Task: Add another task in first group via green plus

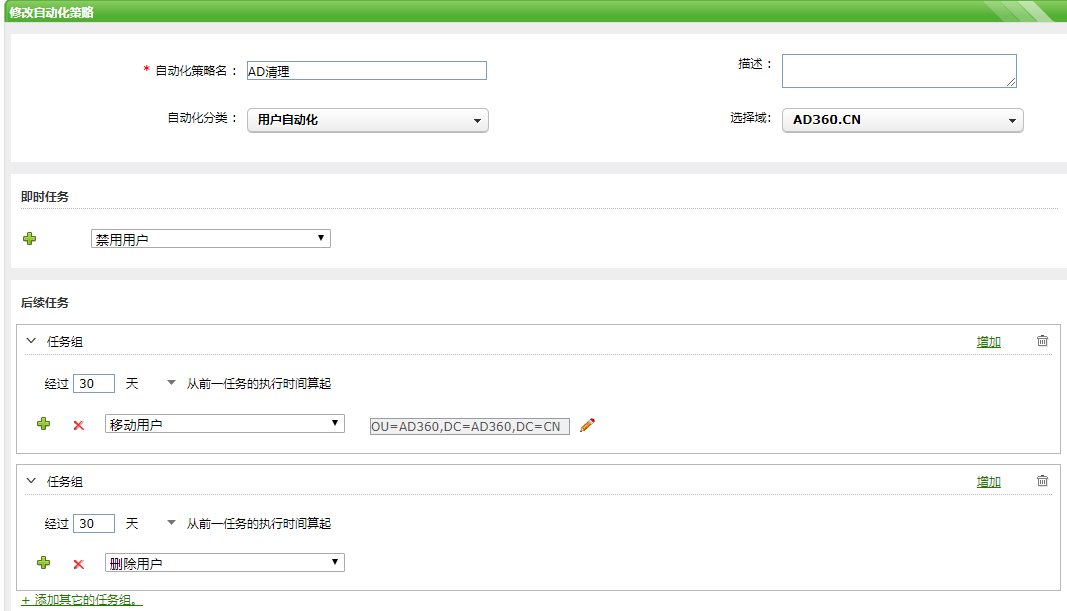Action: (44, 424)
